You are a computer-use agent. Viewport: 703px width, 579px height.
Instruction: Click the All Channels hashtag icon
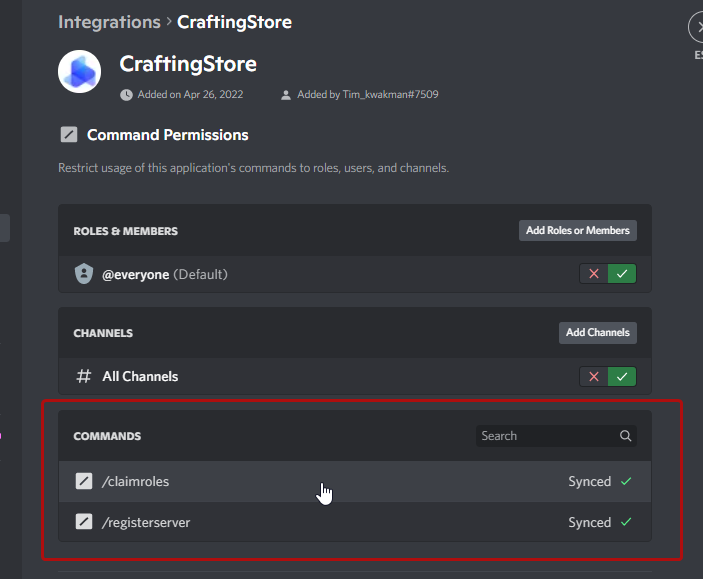point(84,377)
